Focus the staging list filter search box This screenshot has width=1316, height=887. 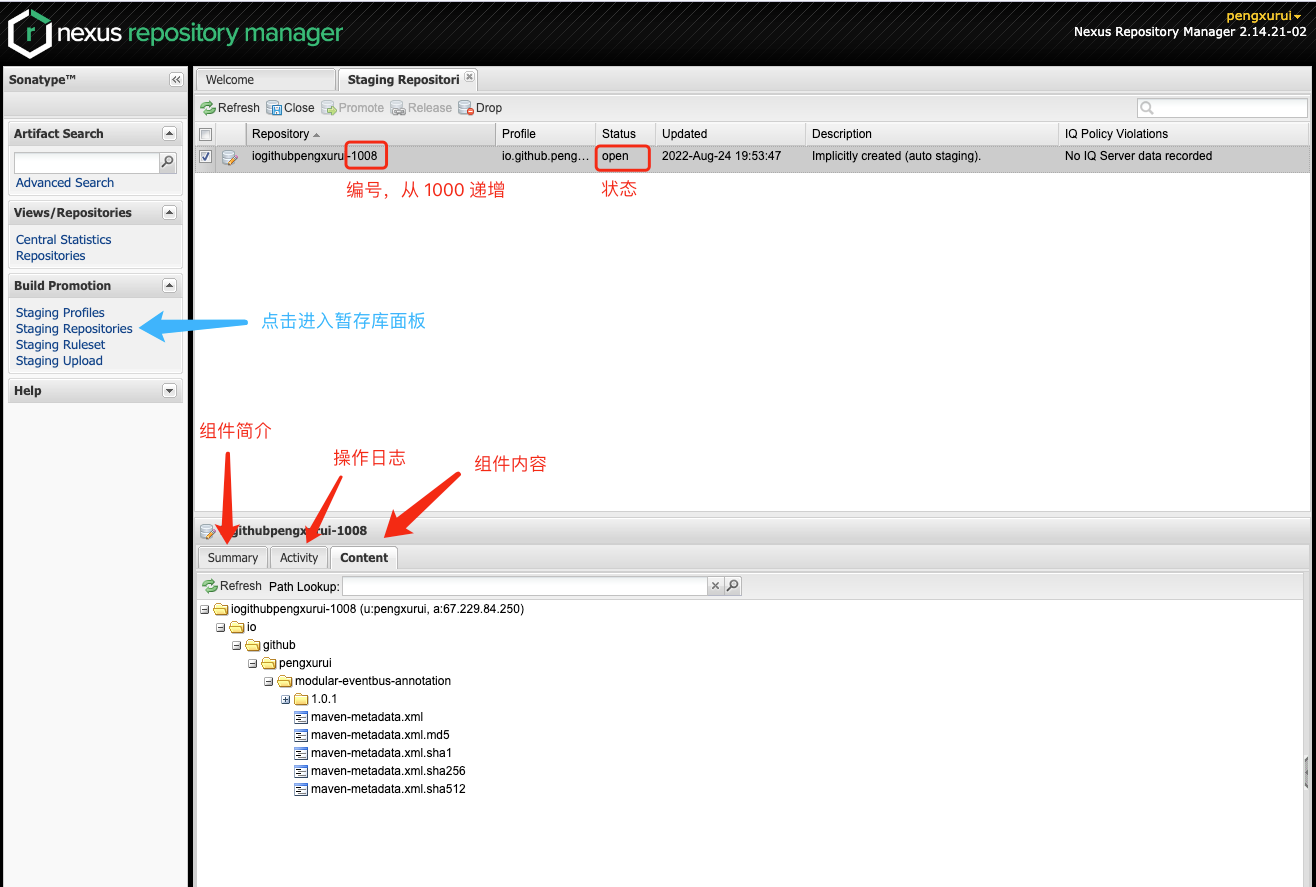[x=1222, y=108]
